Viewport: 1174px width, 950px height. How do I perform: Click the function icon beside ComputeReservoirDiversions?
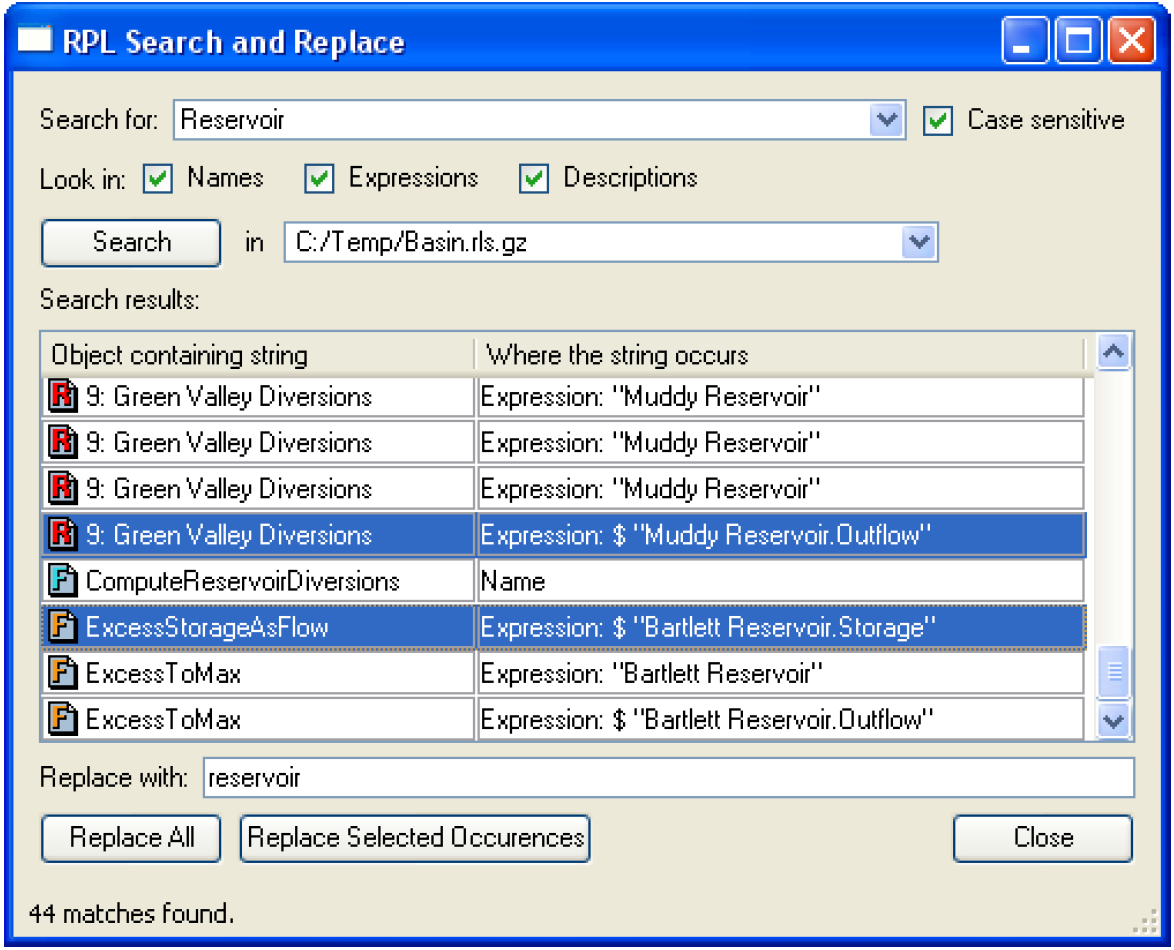(x=63, y=581)
